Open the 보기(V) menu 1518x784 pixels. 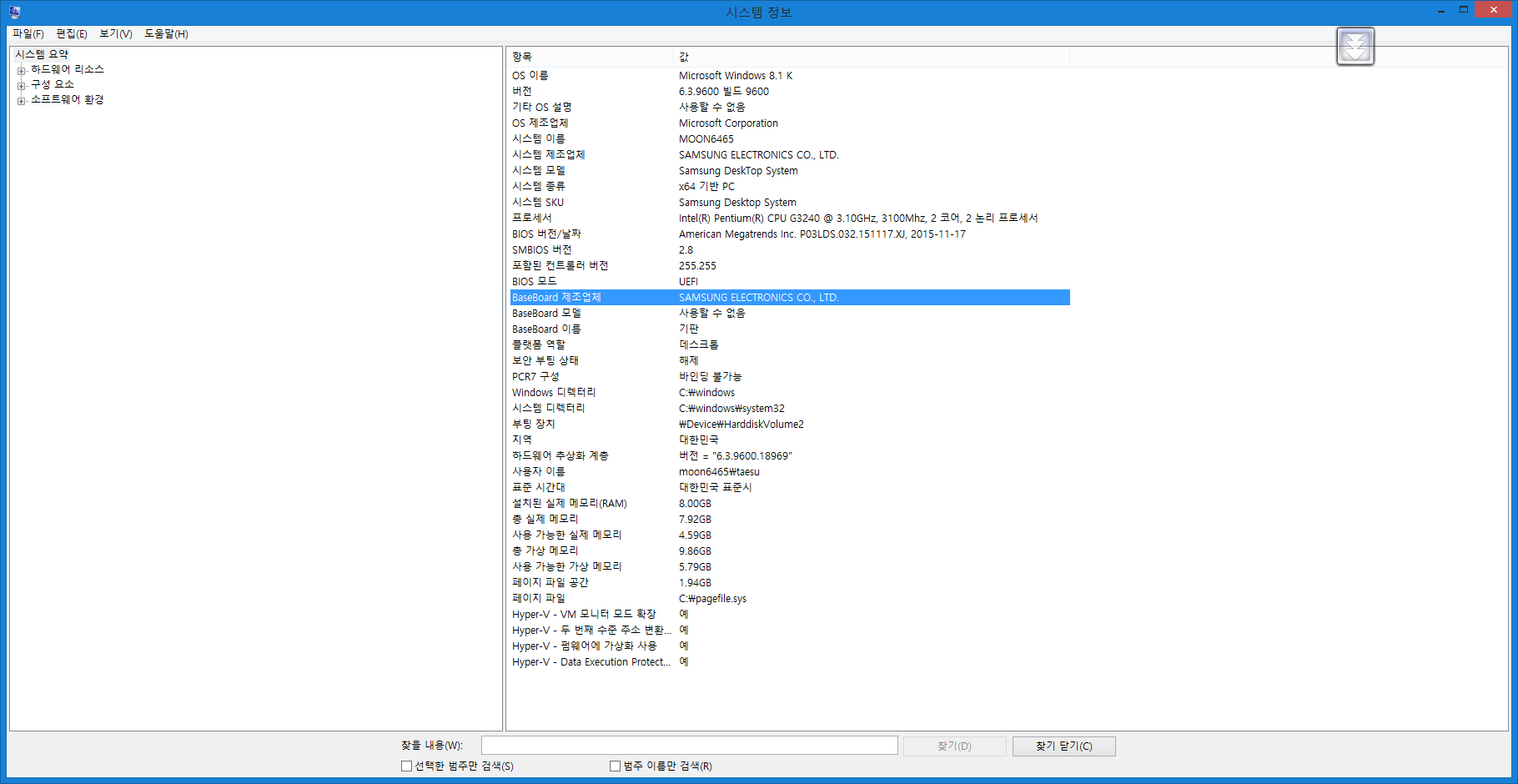pos(116,34)
